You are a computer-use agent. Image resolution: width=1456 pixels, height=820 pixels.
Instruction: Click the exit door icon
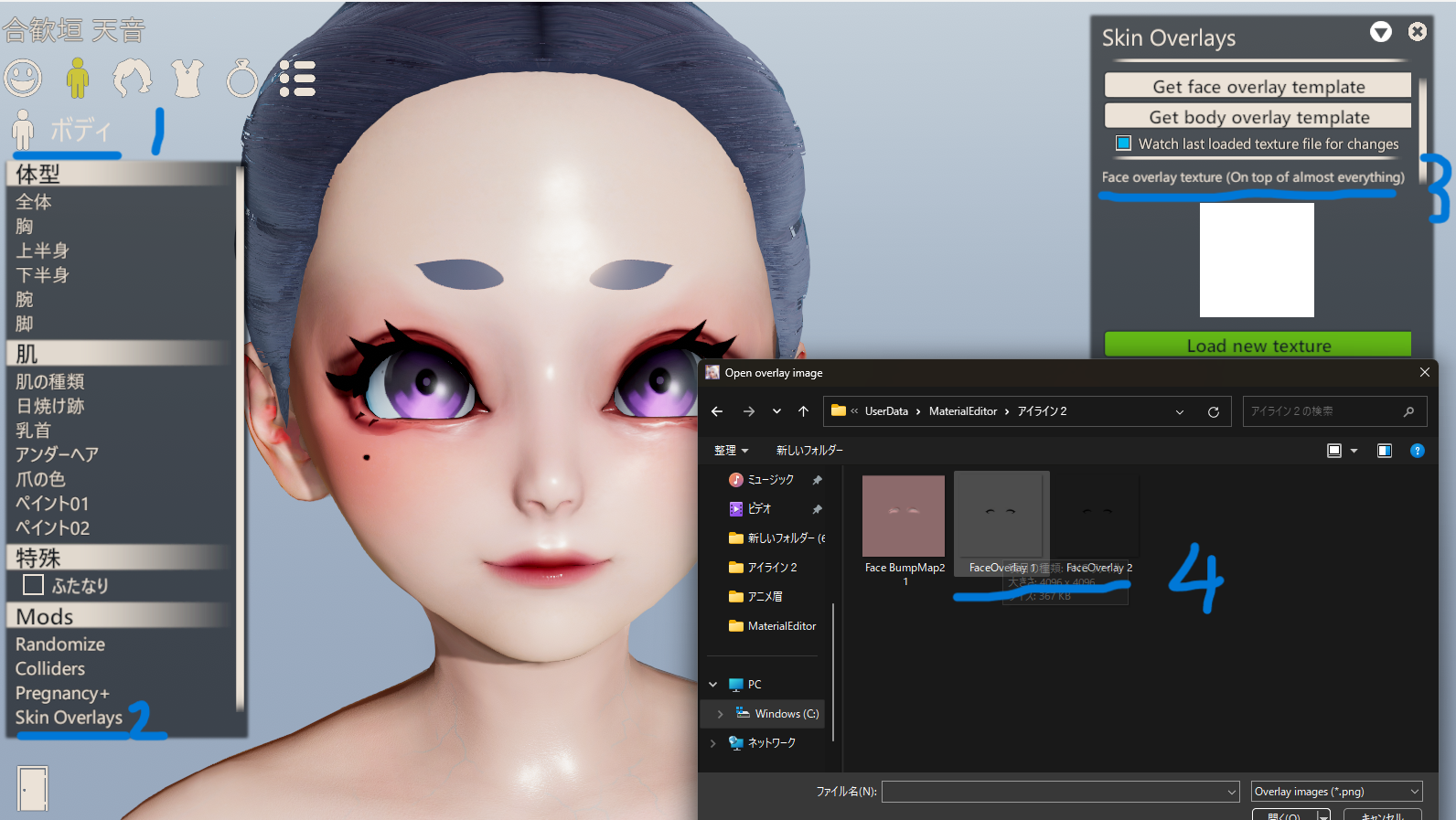[x=33, y=787]
